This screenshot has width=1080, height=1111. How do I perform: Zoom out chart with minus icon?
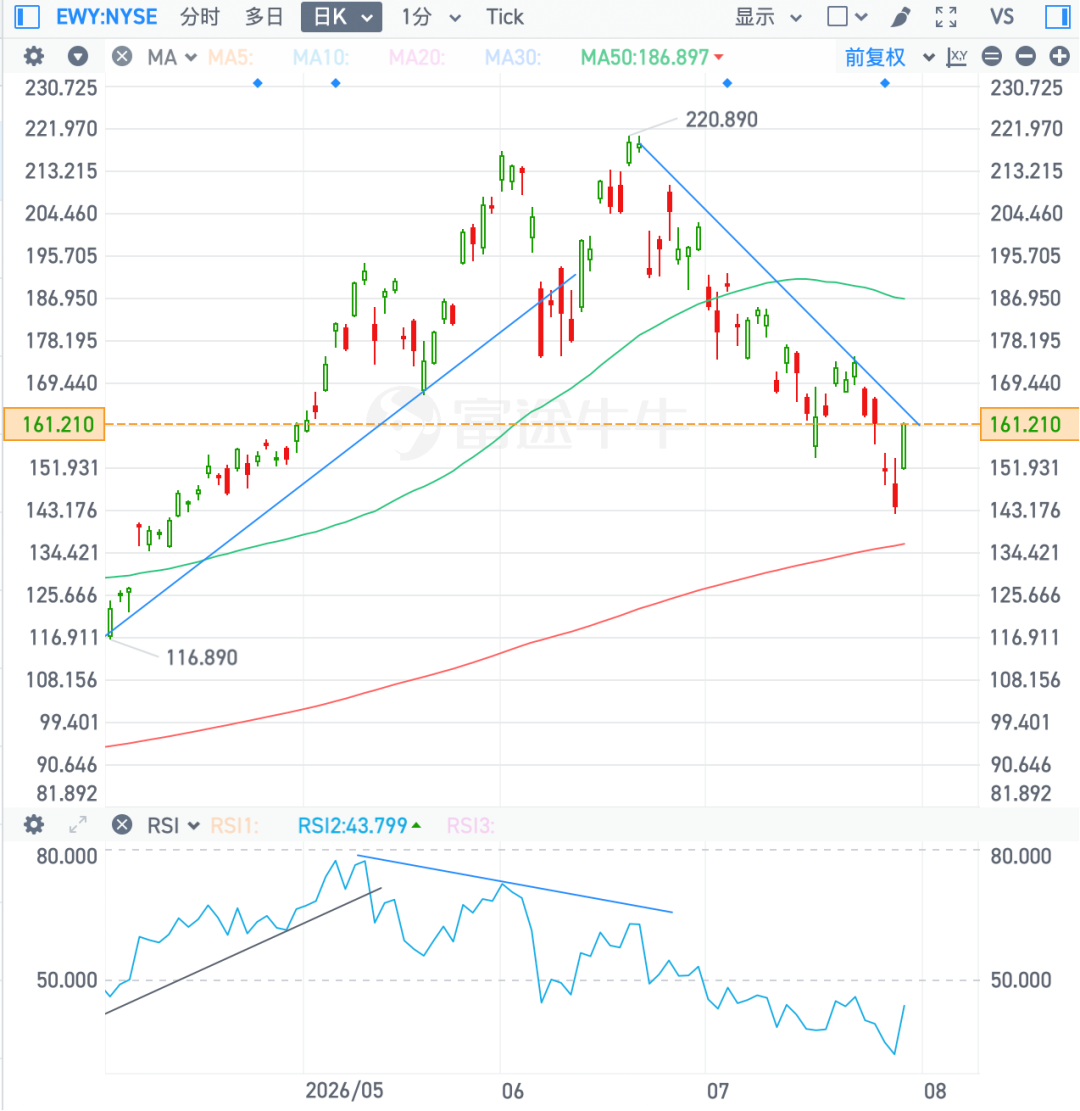pos(1025,56)
